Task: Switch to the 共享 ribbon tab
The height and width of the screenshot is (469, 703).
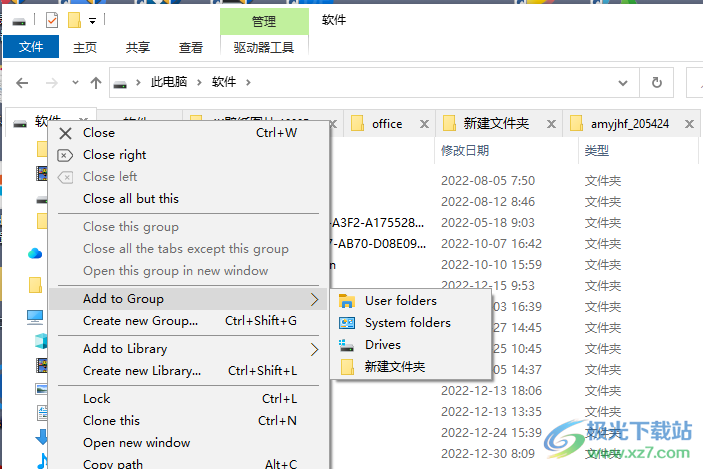Action: pyautogui.click(x=138, y=47)
